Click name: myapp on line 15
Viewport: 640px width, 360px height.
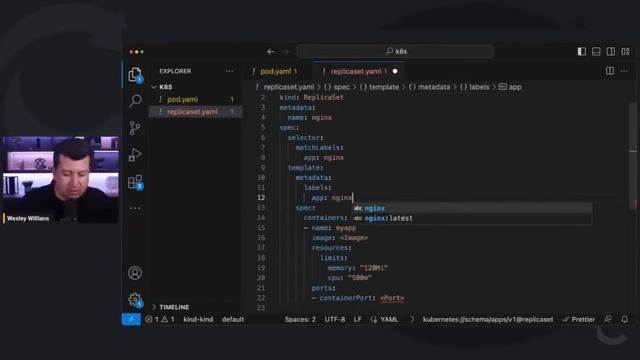pyautogui.click(x=333, y=228)
